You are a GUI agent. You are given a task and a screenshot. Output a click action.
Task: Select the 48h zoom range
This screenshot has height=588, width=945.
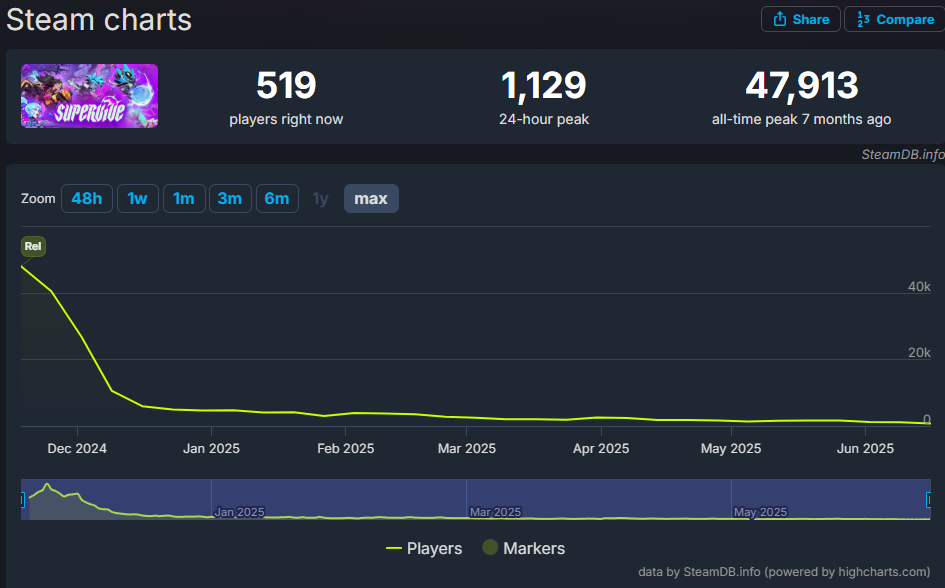coord(87,198)
